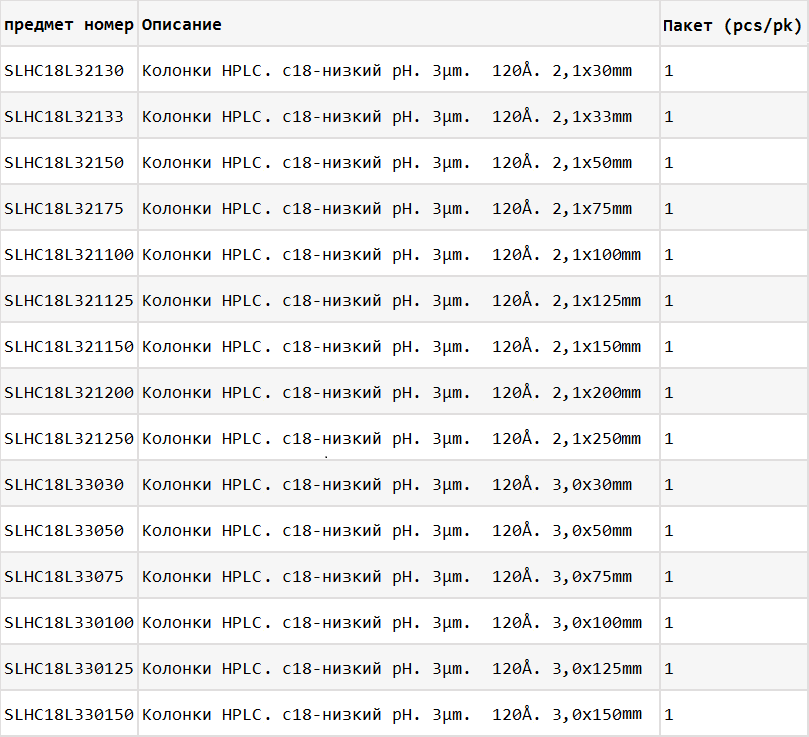Select item number SLHC18L321200
Image resolution: width=809 pixels, height=737 pixels.
point(69,392)
